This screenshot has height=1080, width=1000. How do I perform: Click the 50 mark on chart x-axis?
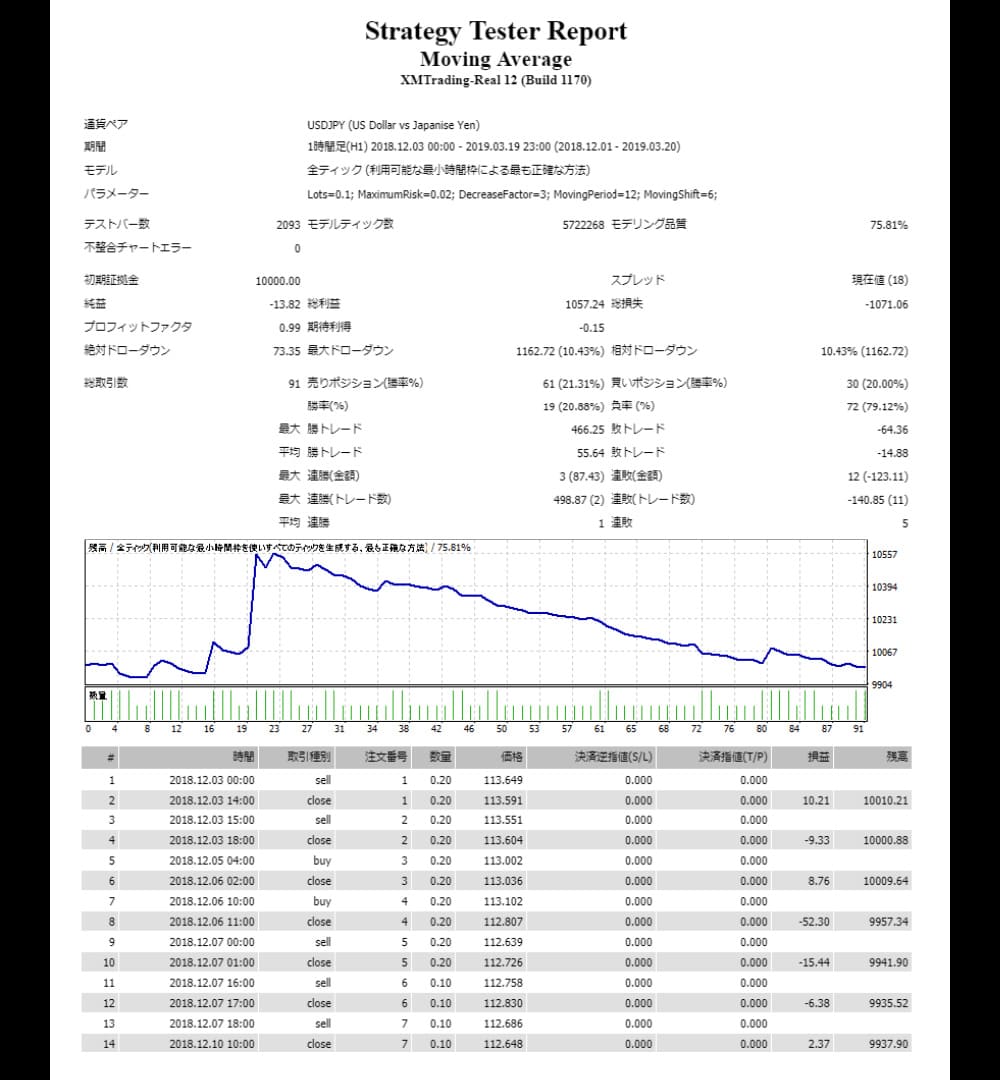(x=501, y=729)
